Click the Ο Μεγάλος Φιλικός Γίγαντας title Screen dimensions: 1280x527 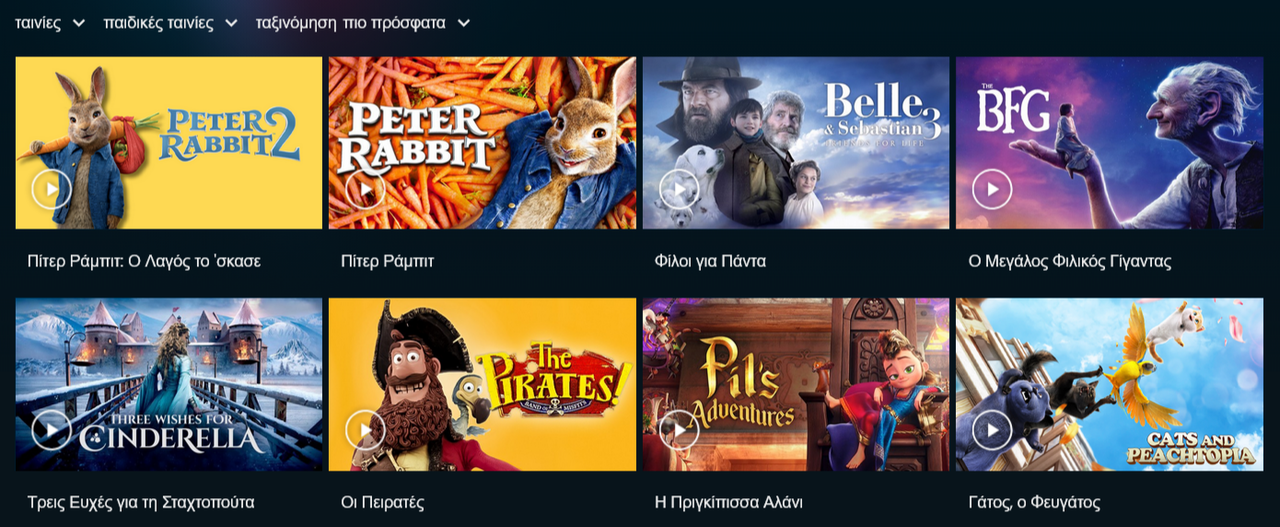coord(1070,261)
